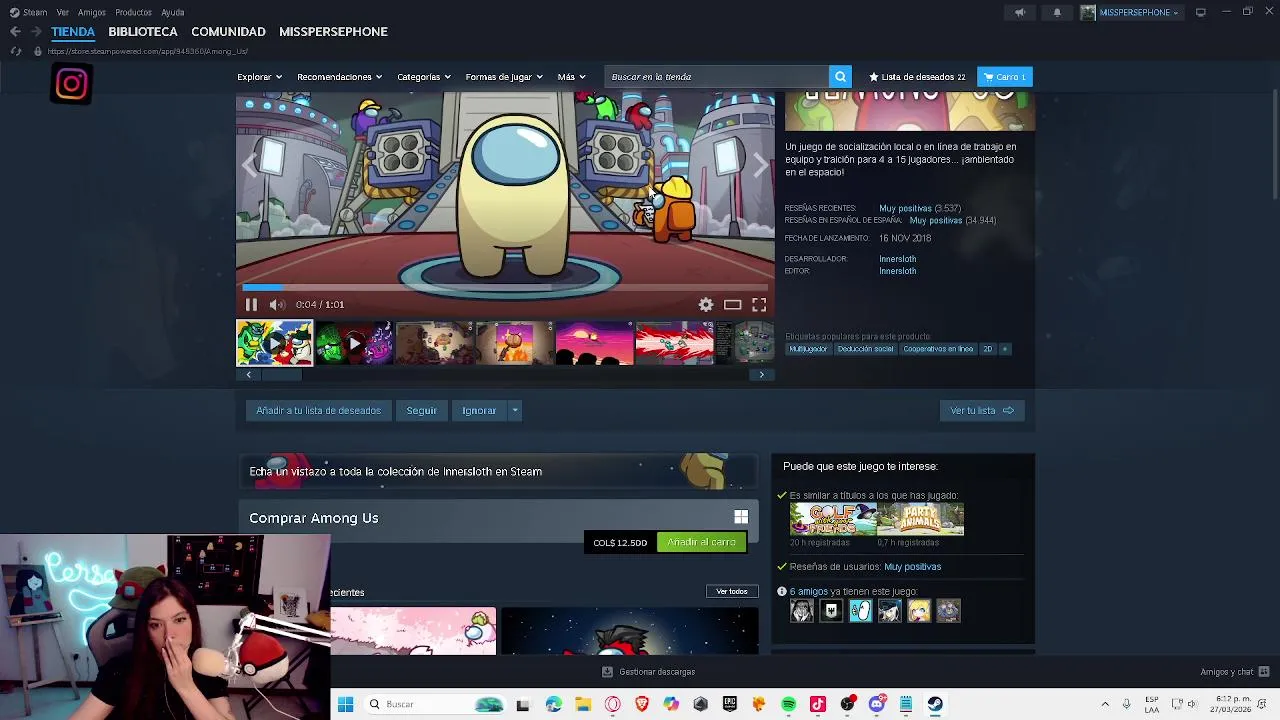Navigate back with the back arrow
1280x720 pixels.
pos(15,32)
